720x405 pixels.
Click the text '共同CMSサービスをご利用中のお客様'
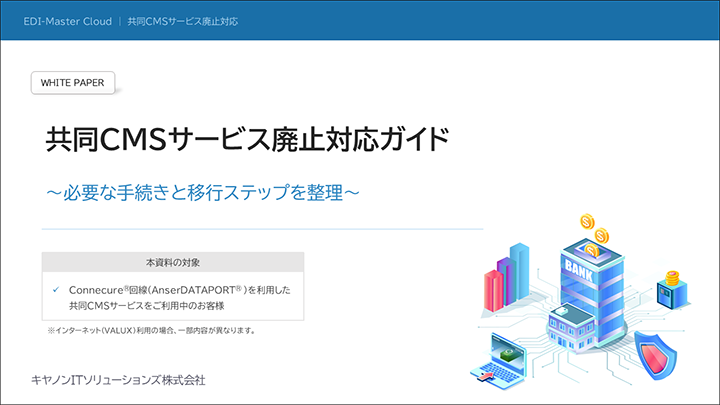(146, 306)
